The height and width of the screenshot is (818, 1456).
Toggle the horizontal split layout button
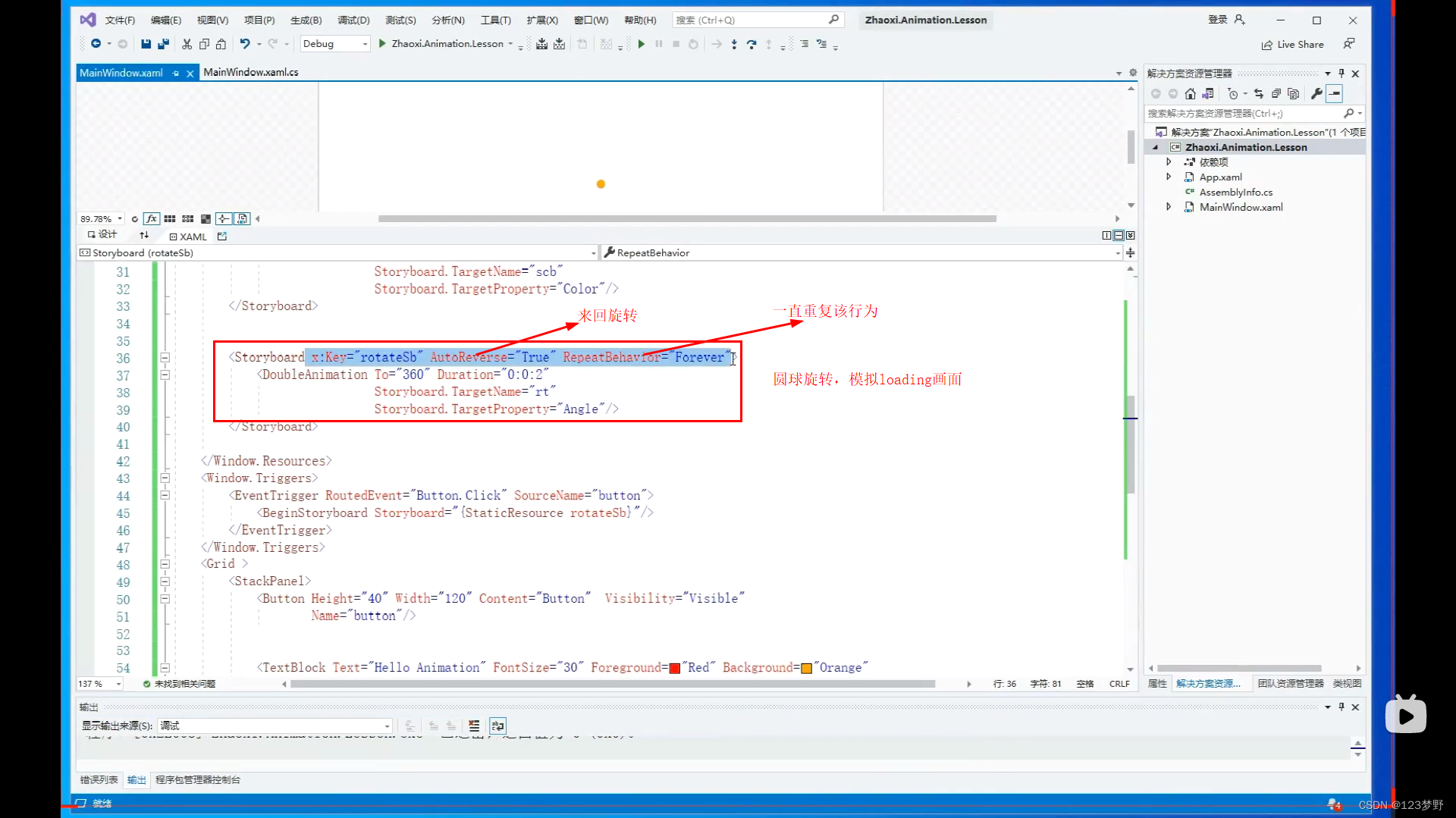[x=1119, y=236]
